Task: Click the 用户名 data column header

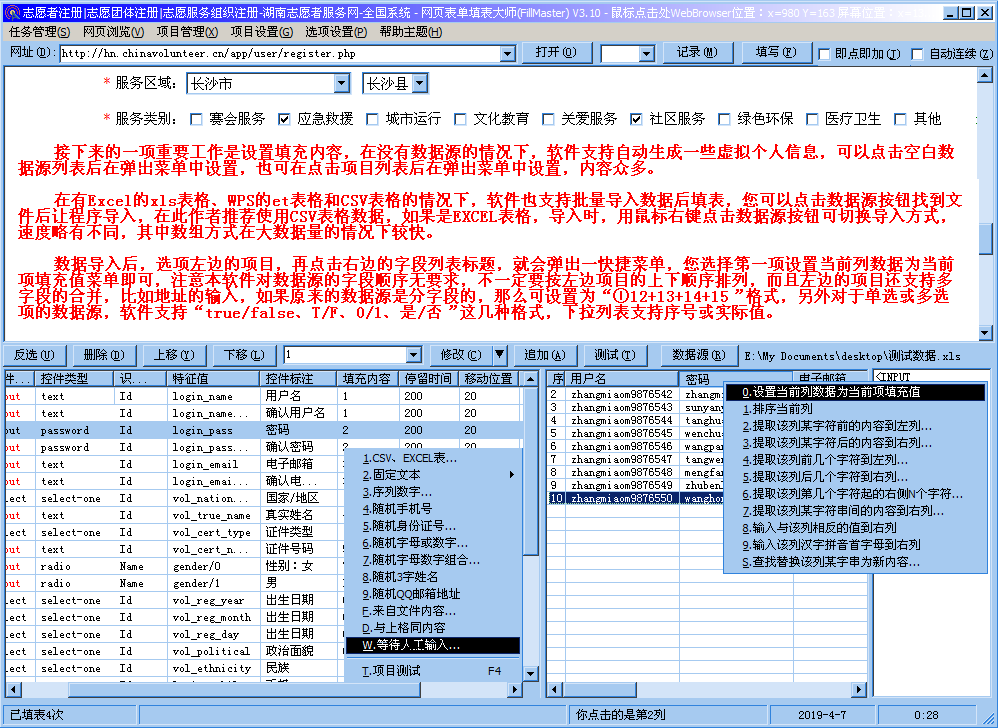Action: pyautogui.click(x=622, y=379)
